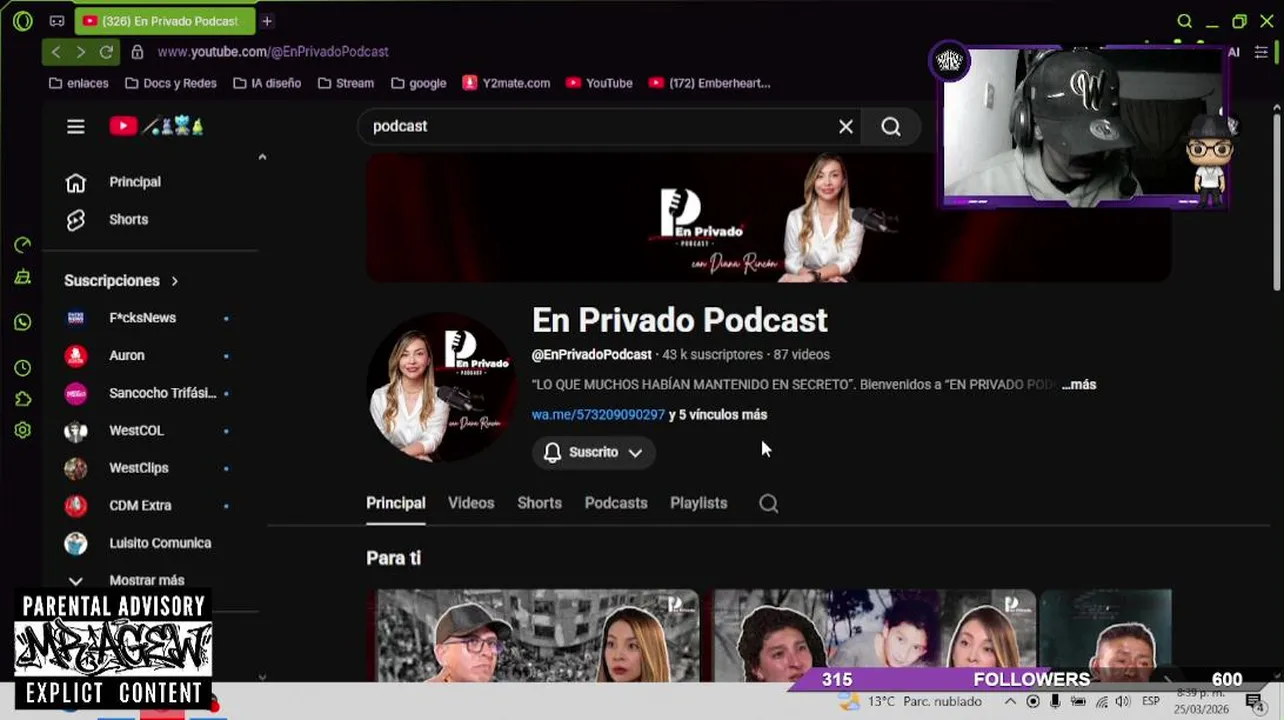Open the y 5 vínculos más links
The height and width of the screenshot is (720, 1284).
(718, 414)
